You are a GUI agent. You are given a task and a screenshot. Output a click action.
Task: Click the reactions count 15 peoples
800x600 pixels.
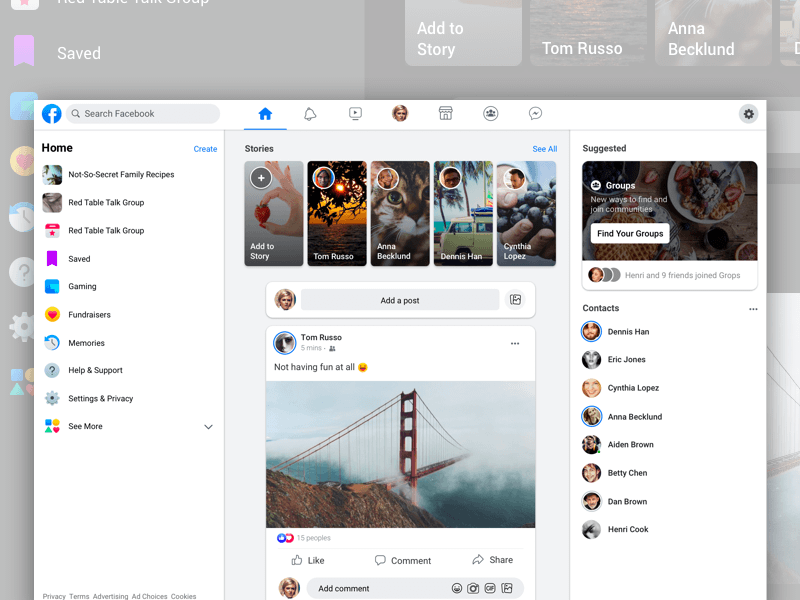[x=314, y=538]
